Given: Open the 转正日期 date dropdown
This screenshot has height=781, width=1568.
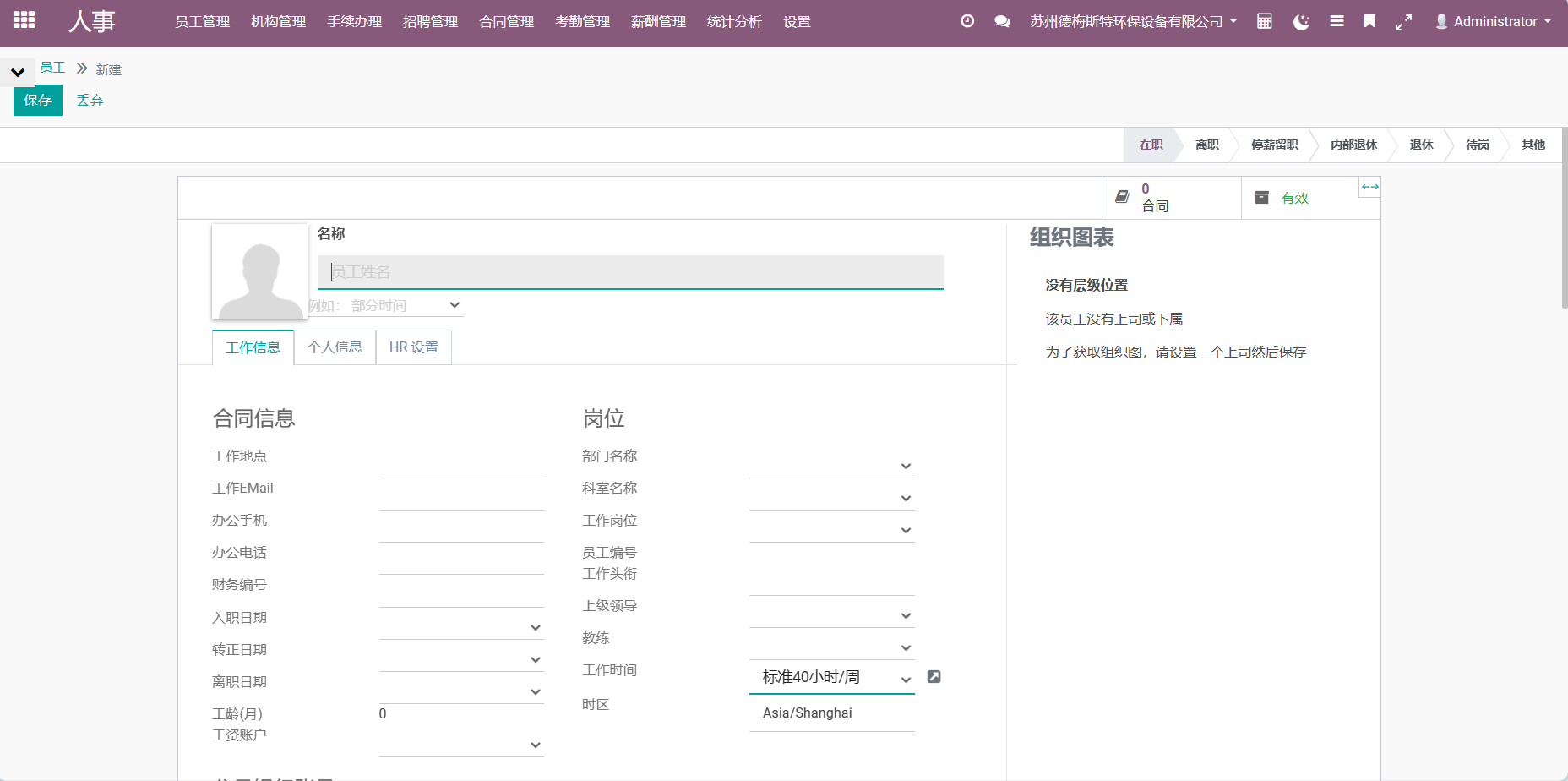Looking at the screenshot, I should 461,658.
